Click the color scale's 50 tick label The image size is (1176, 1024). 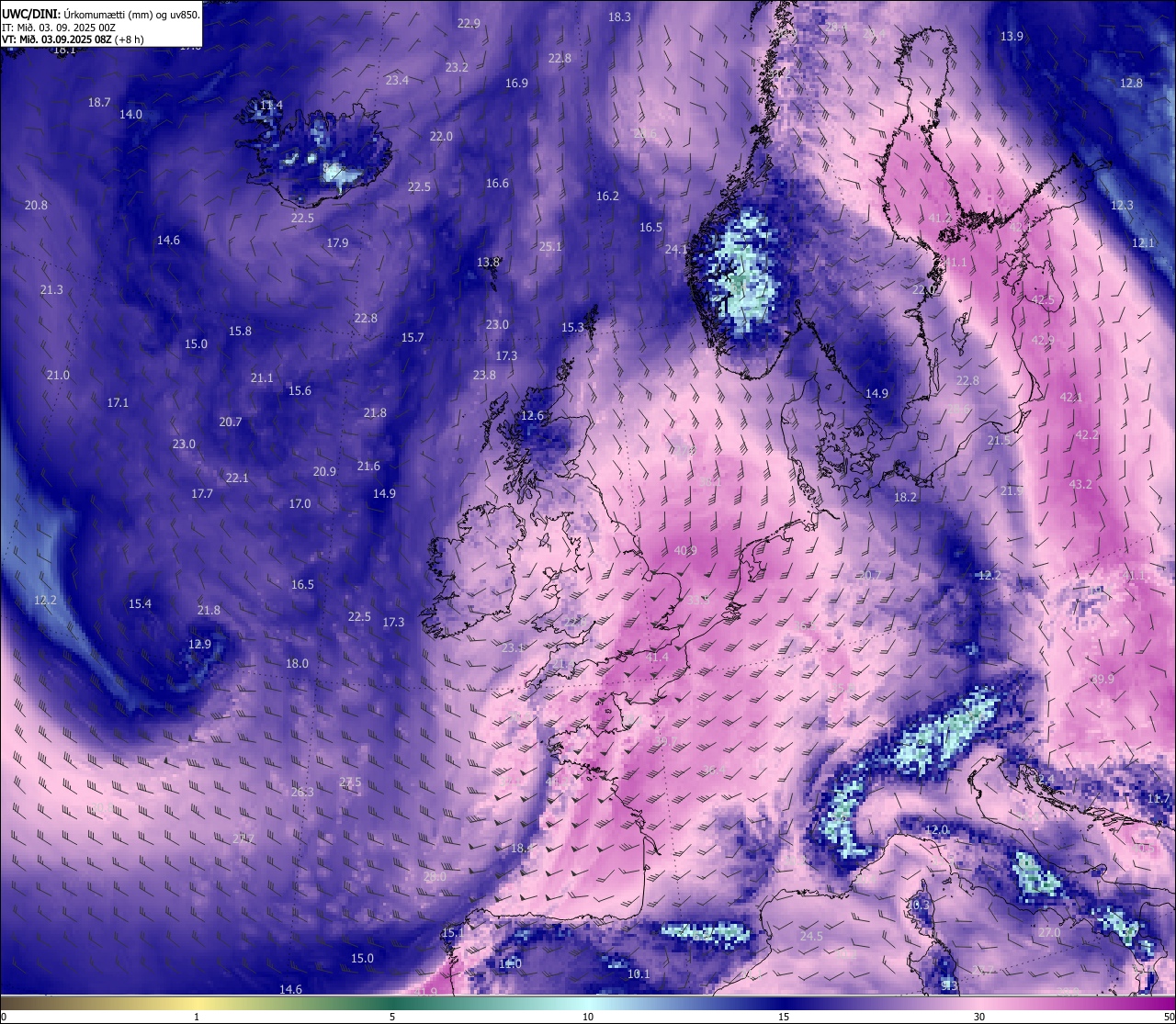1168,1017
